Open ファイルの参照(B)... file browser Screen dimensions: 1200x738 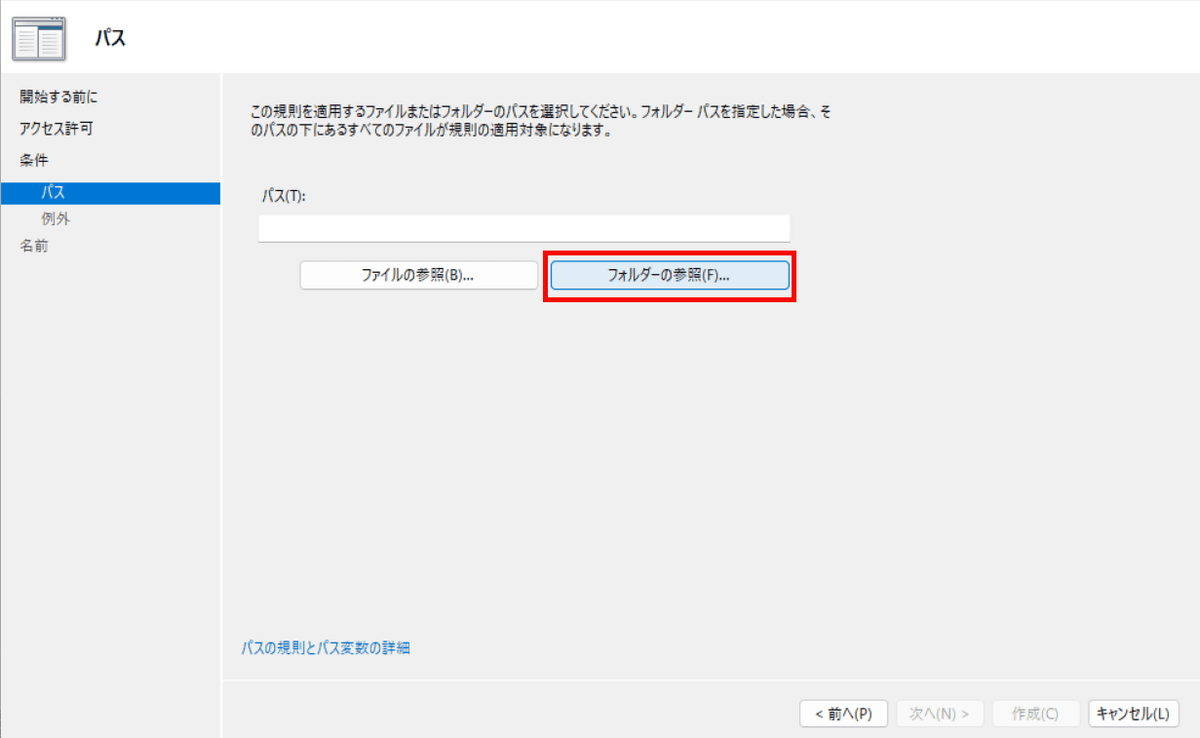pos(418,275)
